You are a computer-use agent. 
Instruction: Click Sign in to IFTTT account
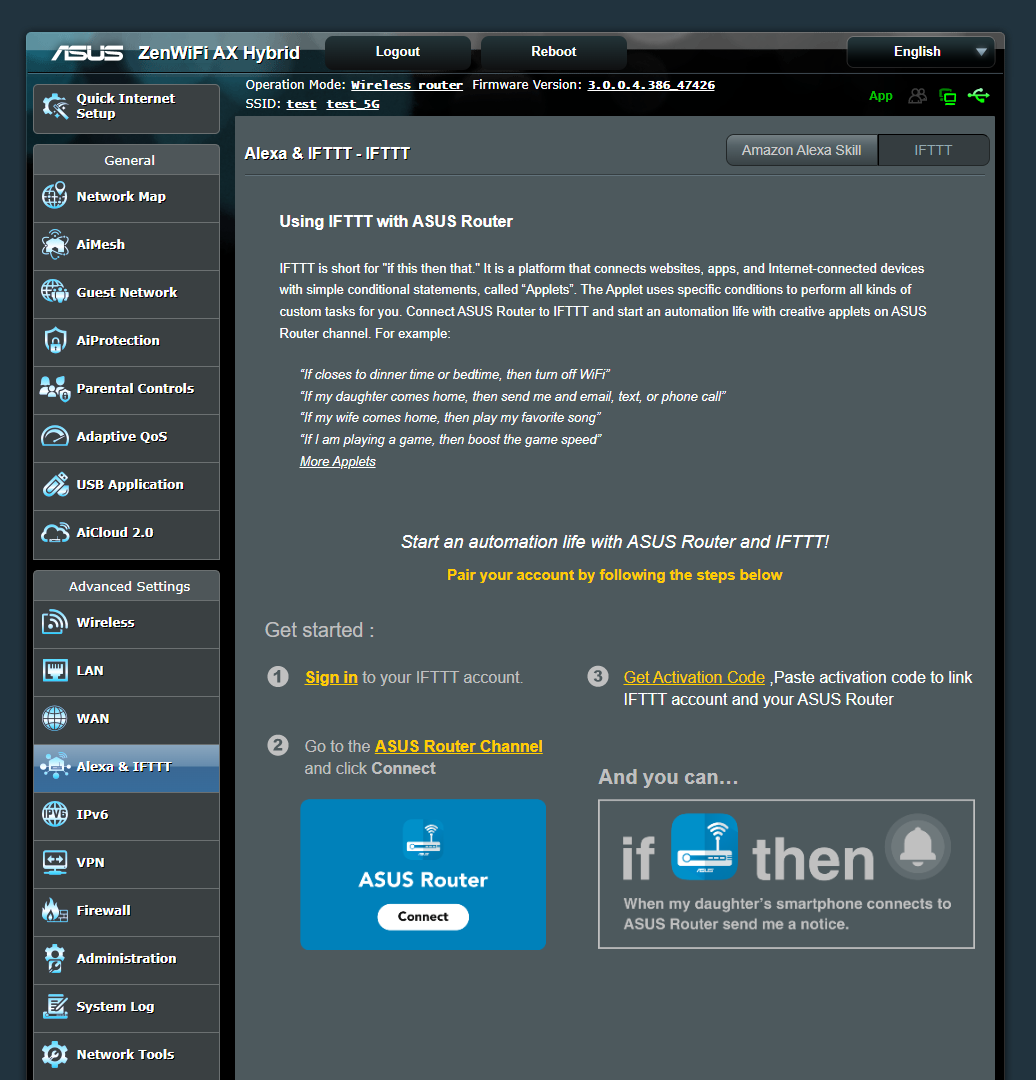tap(330, 677)
